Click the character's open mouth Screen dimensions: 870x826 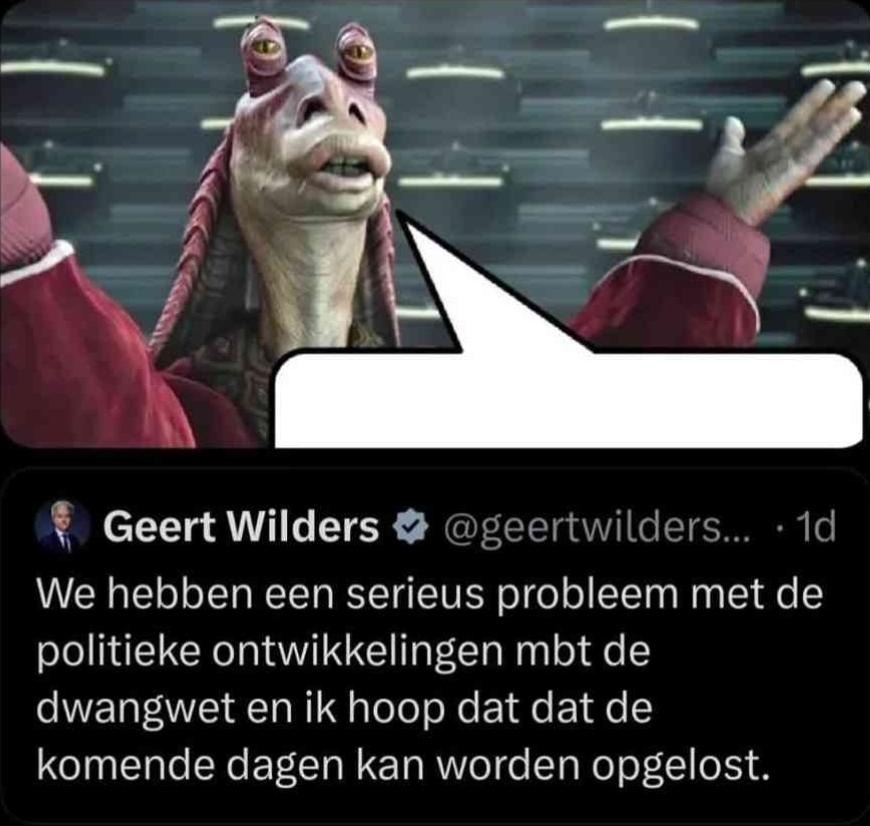tap(346, 166)
